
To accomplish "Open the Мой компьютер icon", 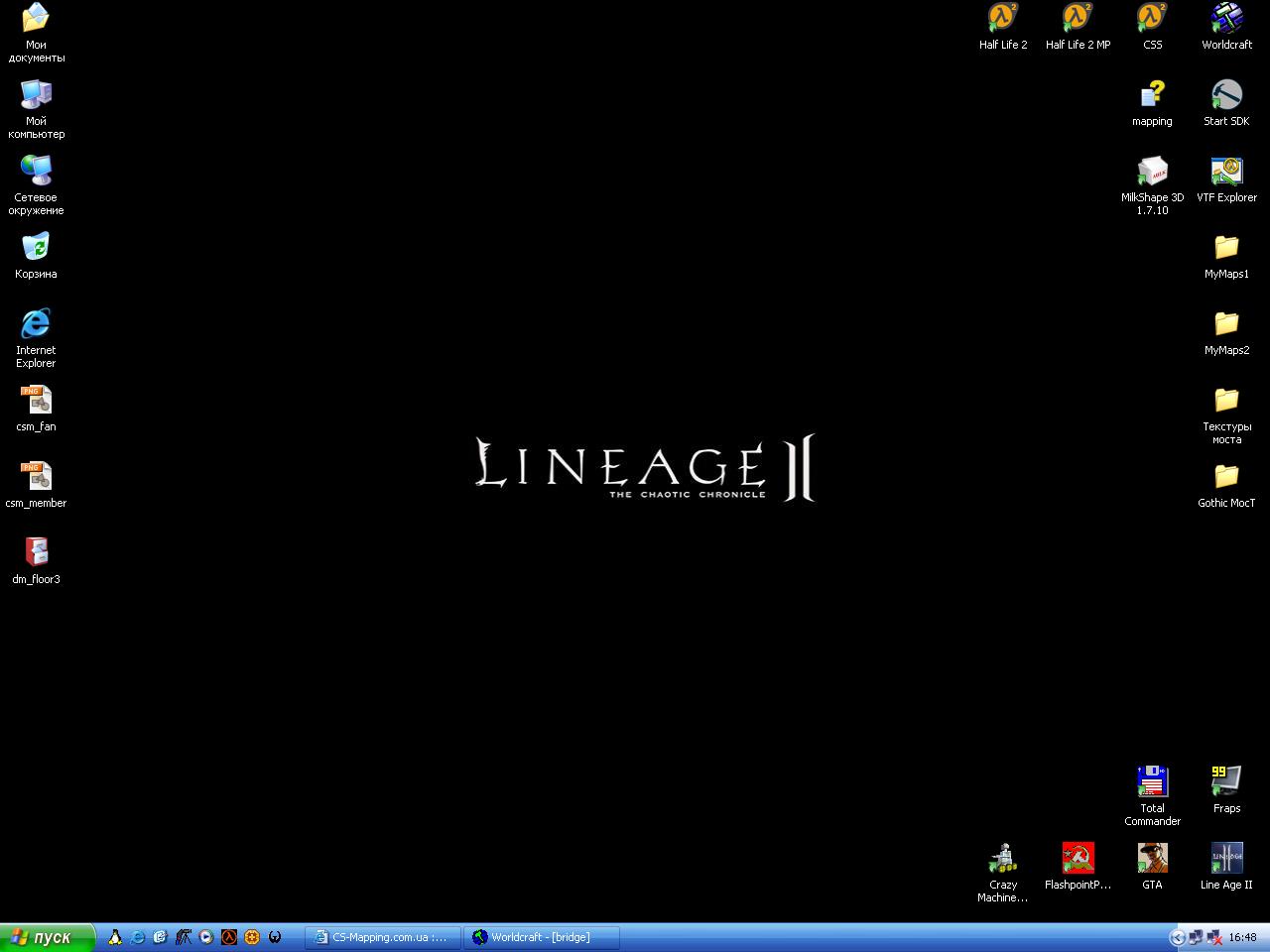I will pyautogui.click(x=36, y=108).
